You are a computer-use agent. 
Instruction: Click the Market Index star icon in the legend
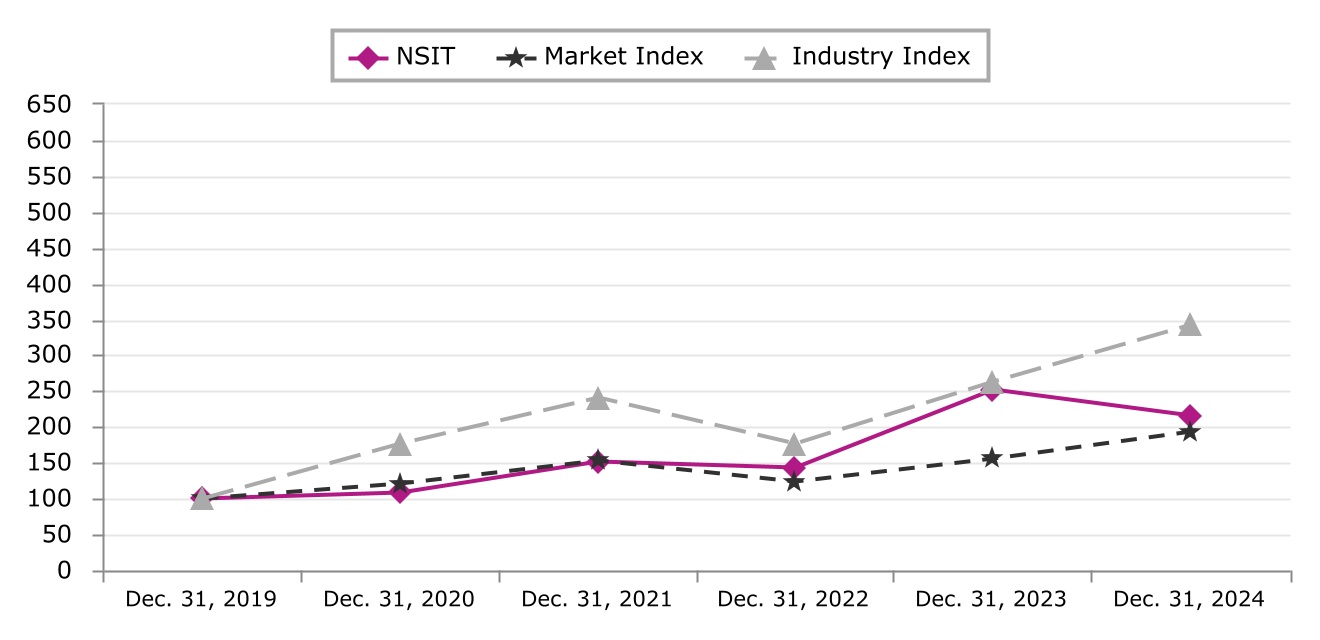point(514,57)
